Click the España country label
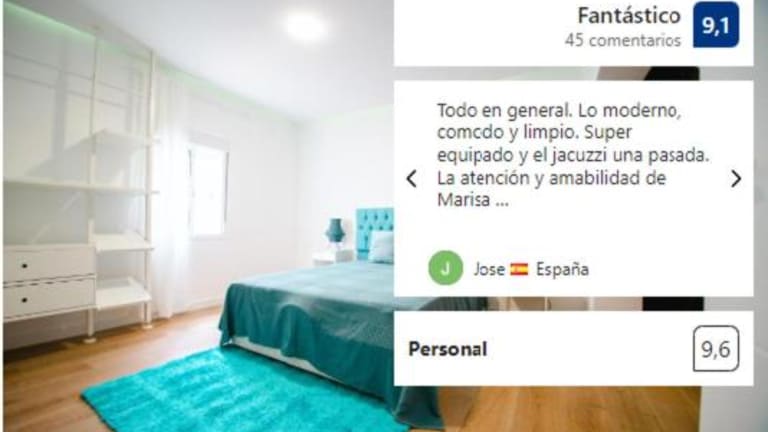 562,269
